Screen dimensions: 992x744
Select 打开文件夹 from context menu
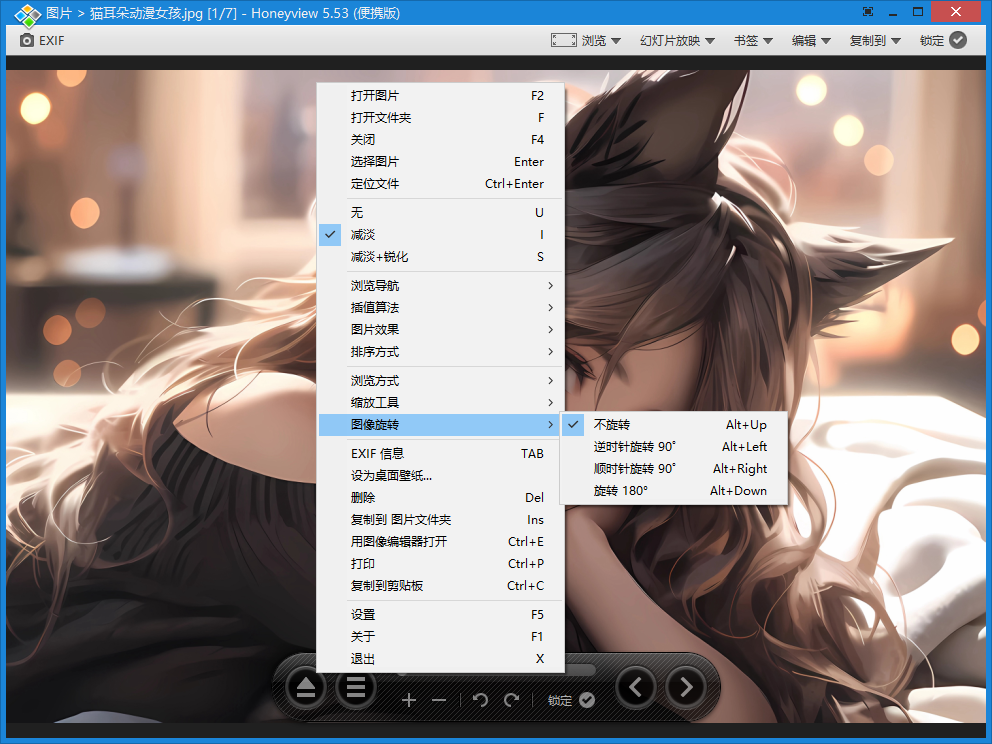point(440,118)
